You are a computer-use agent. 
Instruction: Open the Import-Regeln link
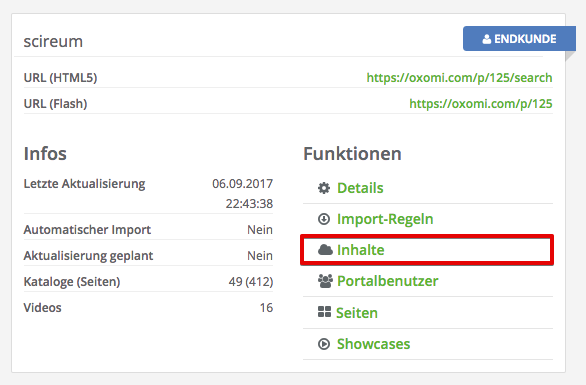(385, 219)
